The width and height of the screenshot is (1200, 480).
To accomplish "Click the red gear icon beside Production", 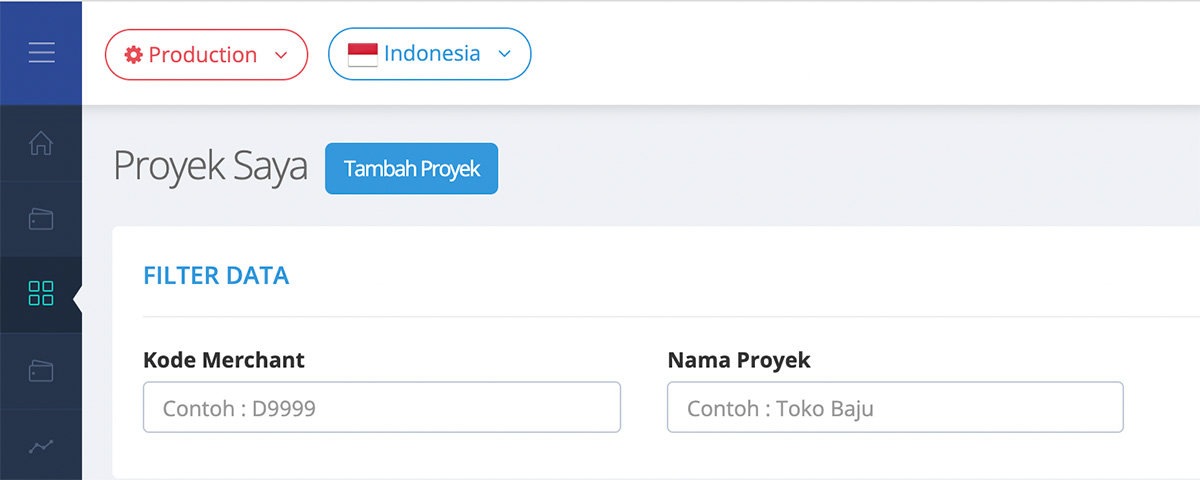I will pos(134,55).
